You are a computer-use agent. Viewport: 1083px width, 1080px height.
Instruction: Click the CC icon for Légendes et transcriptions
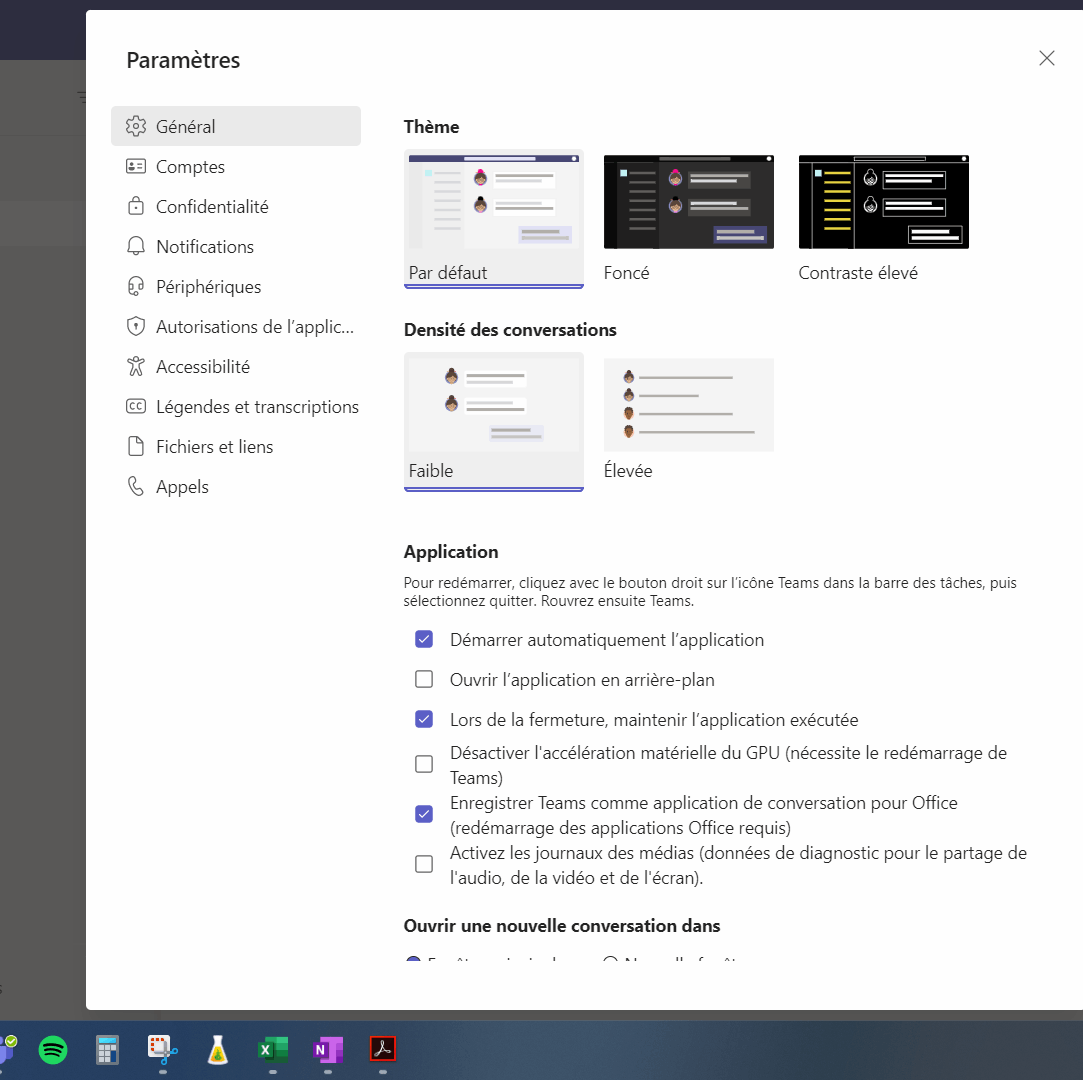[136, 406]
